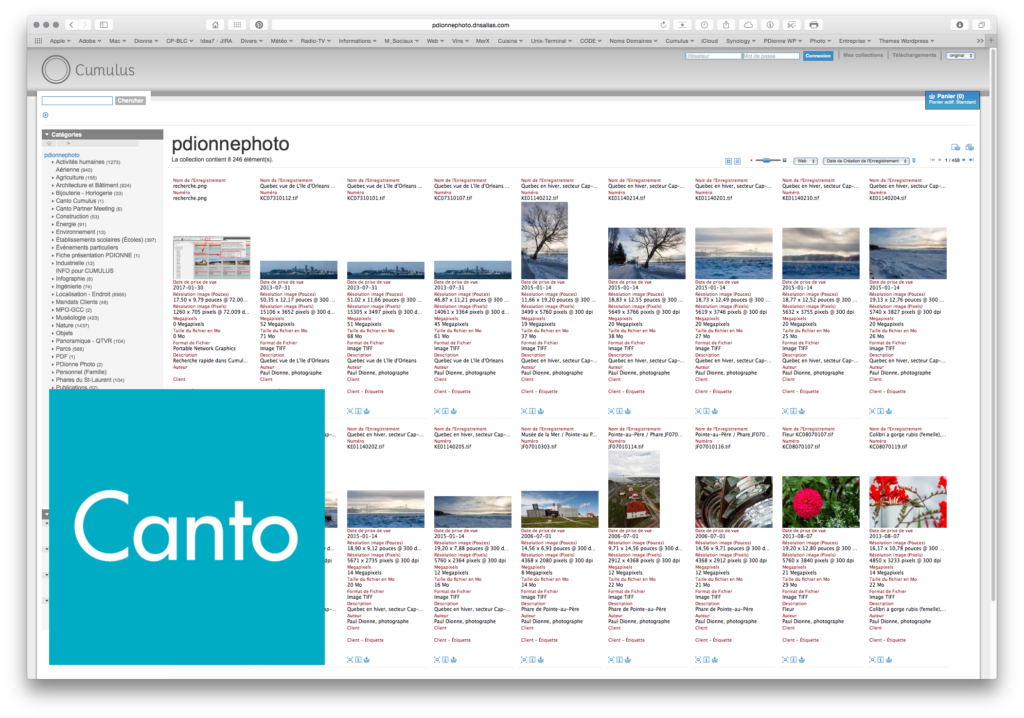This screenshot has width=1024, height=718.
Task: Go to the previous results page
Action: pyautogui.click(x=940, y=160)
